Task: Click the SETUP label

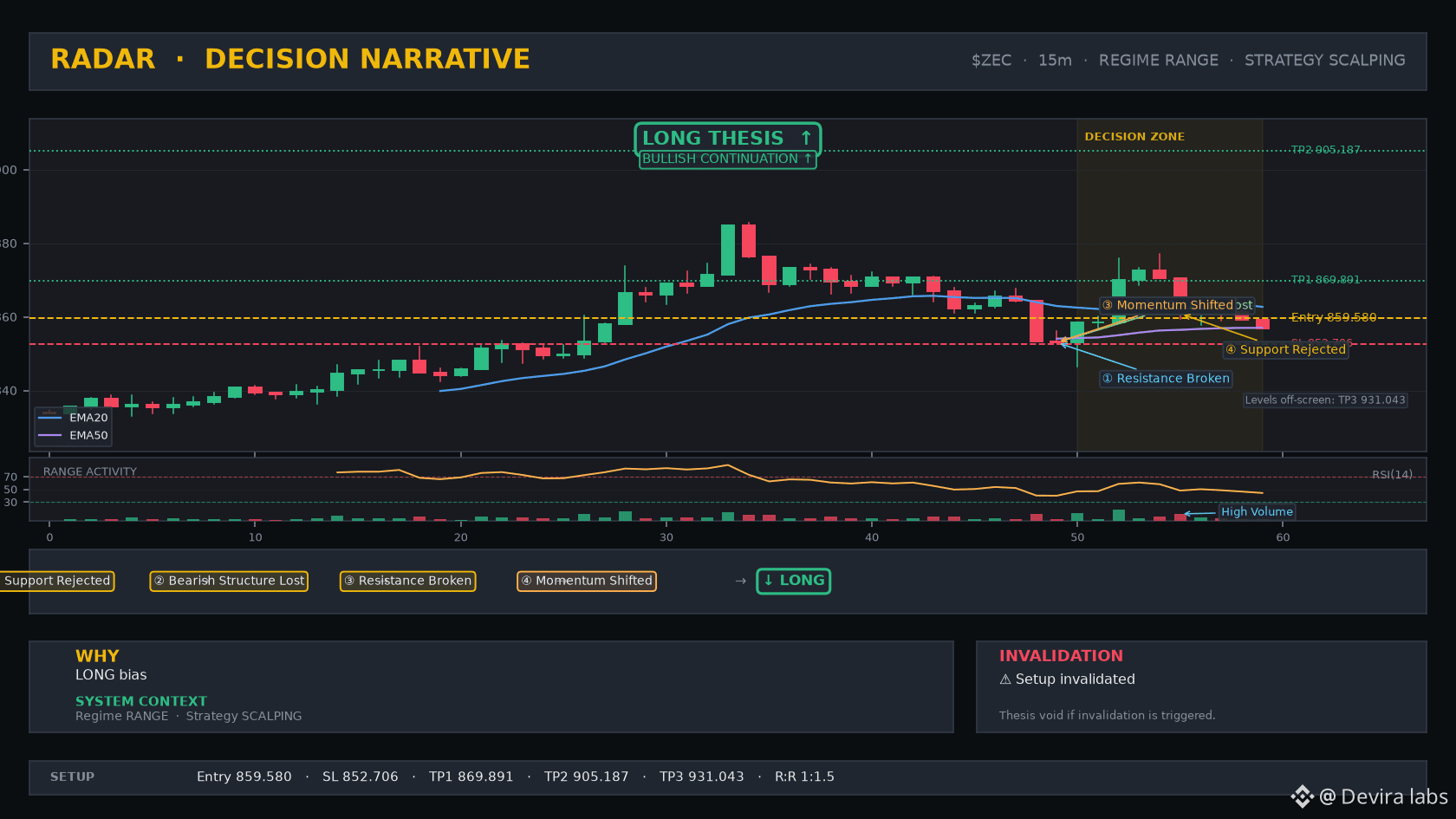Action: coord(72,777)
